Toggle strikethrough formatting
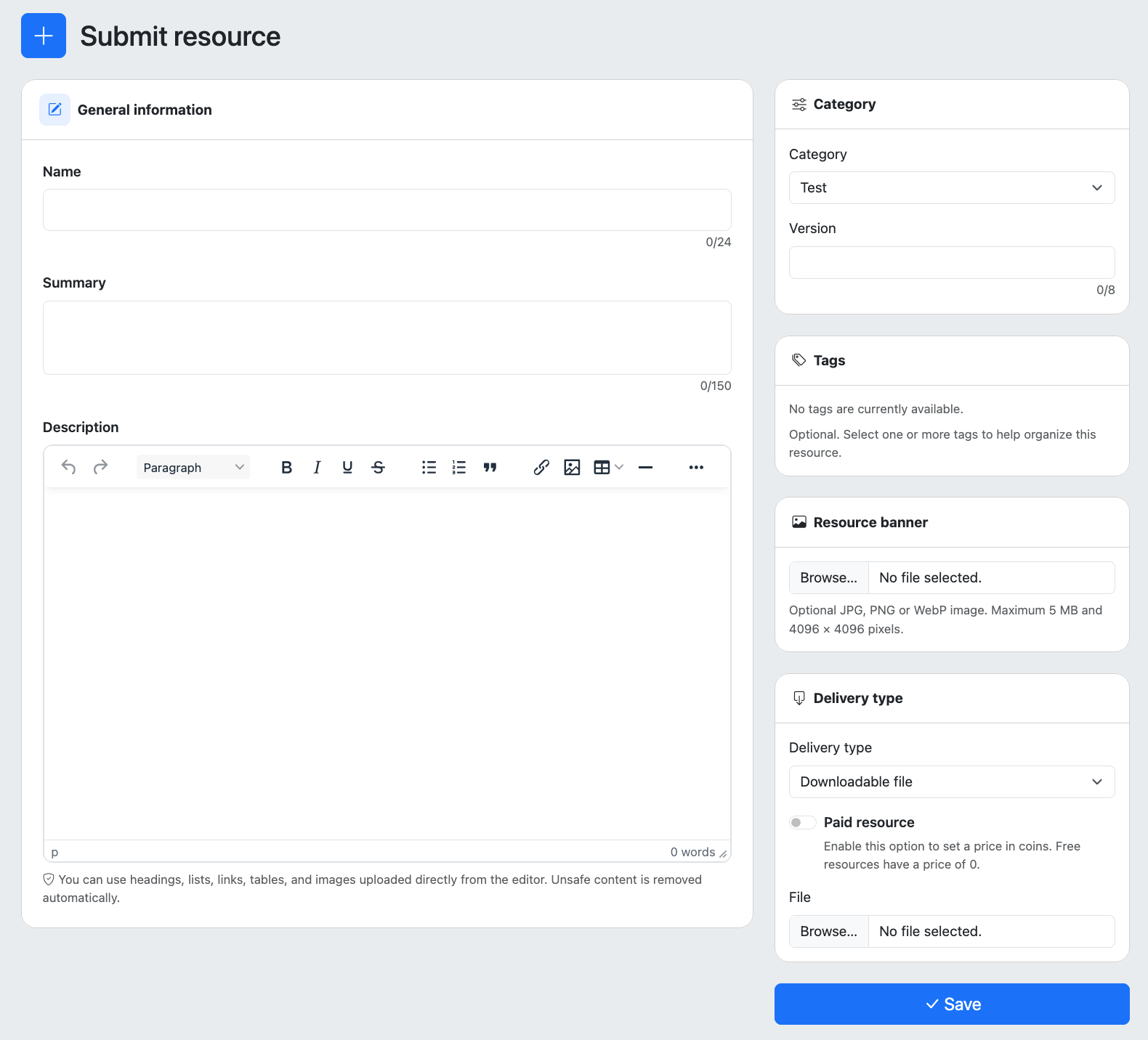Screen dimensions: 1148x1040 (378, 467)
